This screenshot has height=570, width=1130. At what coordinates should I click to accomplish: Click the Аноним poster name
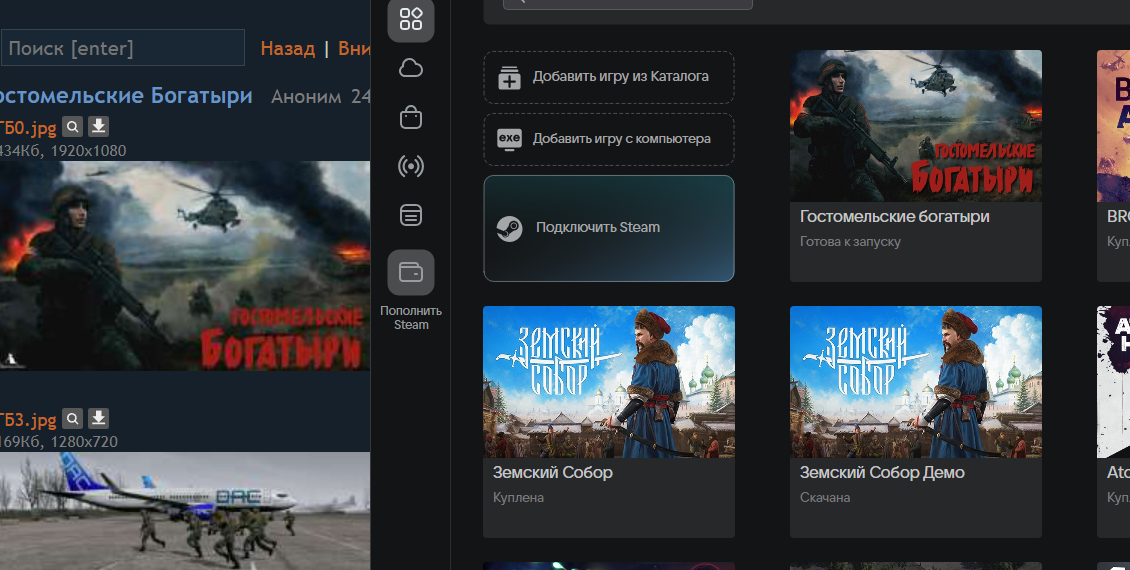[306, 97]
